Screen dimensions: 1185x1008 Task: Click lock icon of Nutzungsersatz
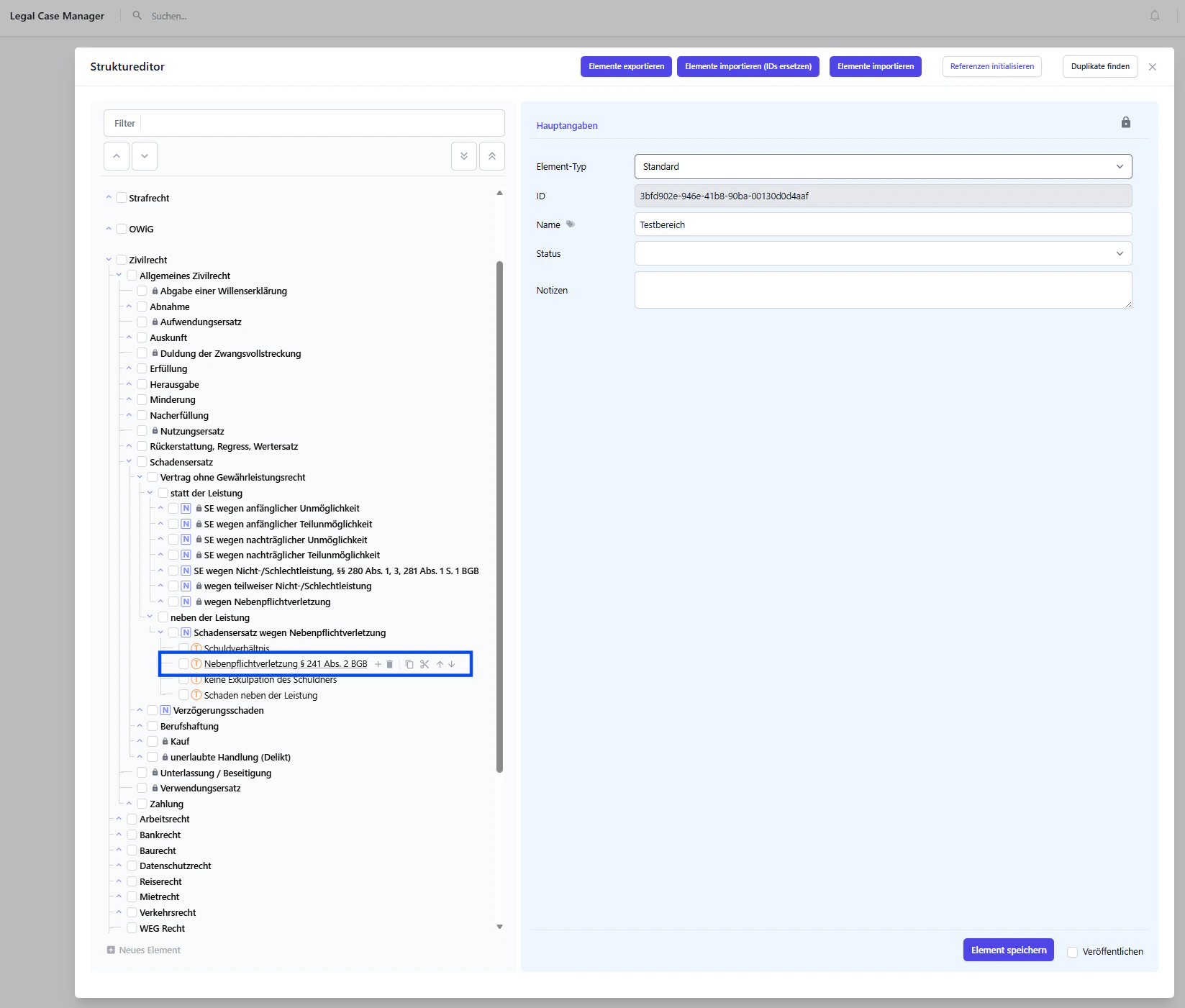155,431
